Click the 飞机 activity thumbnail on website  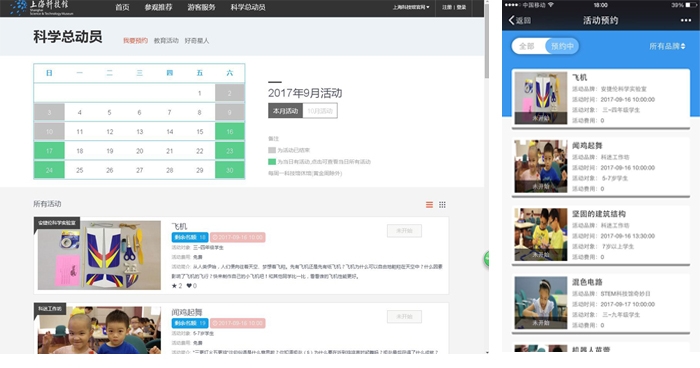pyautogui.click(x=99, y=255)
